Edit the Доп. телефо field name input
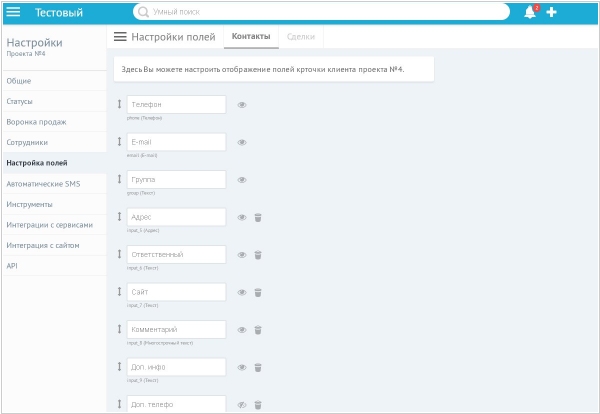600x414 pixels. pos(176,404)
